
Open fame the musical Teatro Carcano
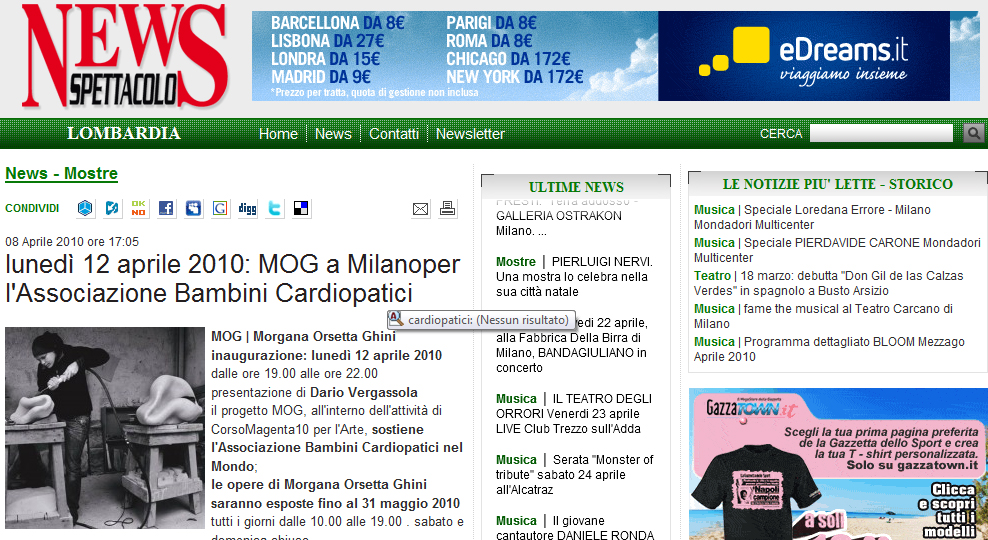coord(823,316)
